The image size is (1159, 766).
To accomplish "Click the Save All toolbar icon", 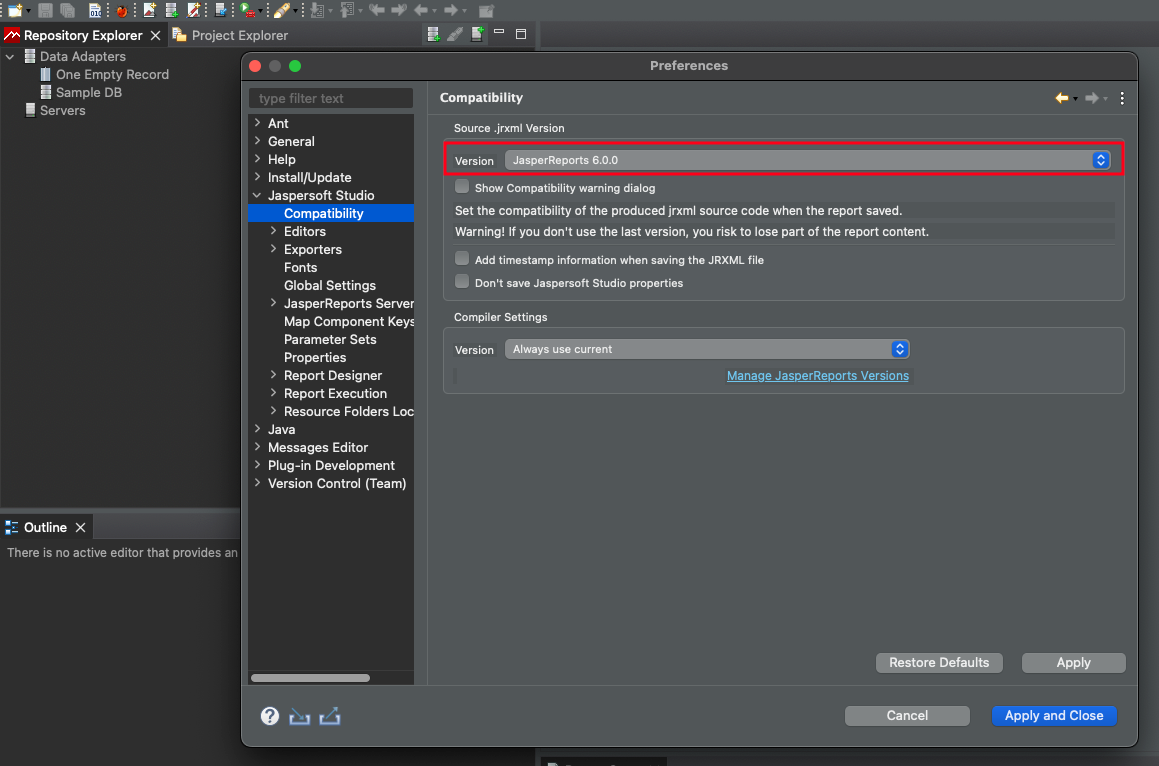I will click(67, 10).
